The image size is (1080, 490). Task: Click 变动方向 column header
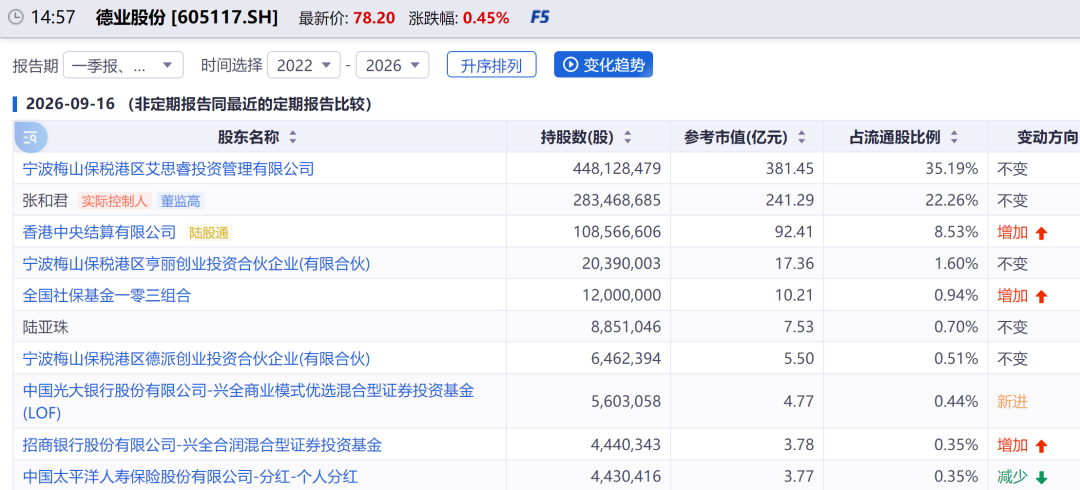1047,137
